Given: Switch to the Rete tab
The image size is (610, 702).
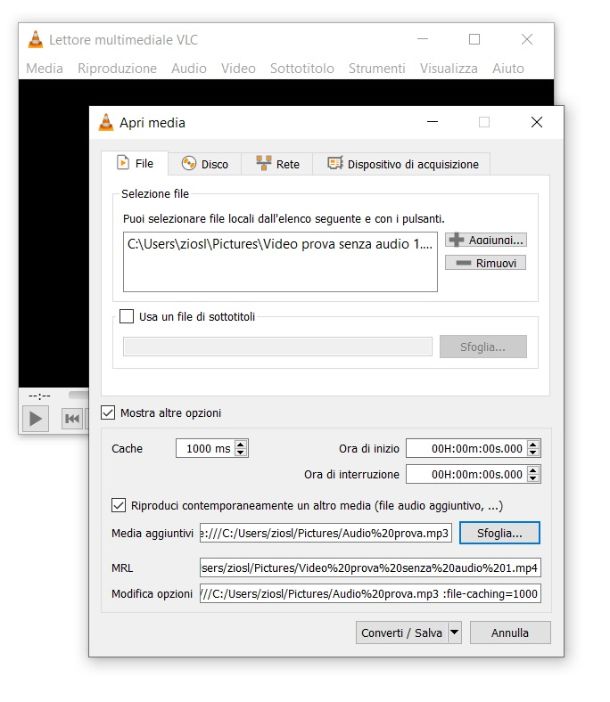Looking at the screenshot, I should point(277,164).
